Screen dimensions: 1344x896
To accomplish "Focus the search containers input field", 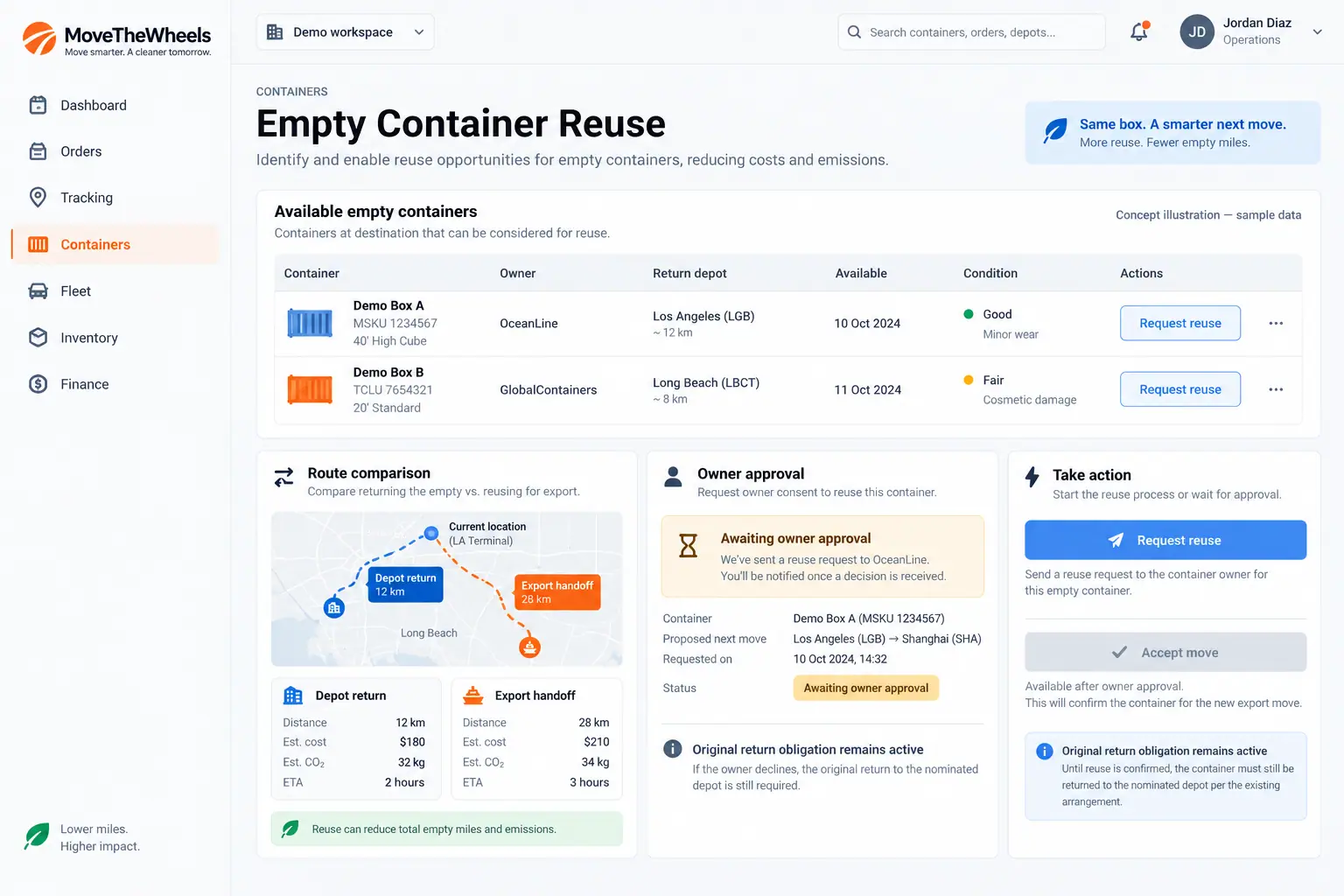I will [x=971, y=32].
